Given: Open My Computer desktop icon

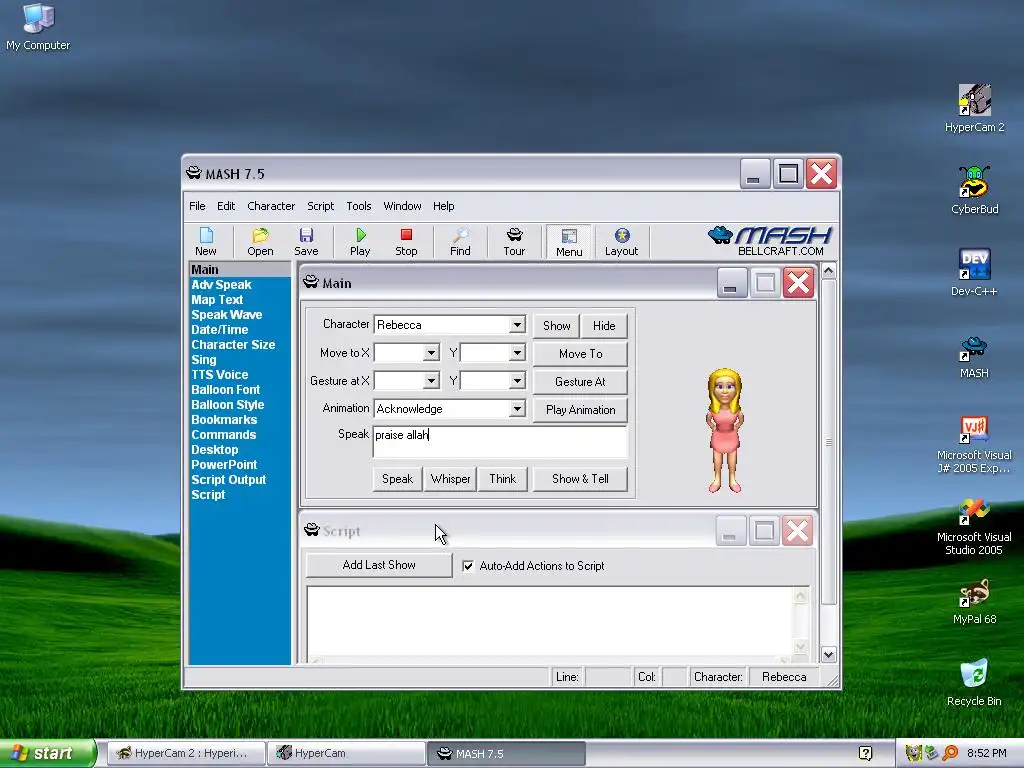Looking at the screenshot, I should point(38,27).
